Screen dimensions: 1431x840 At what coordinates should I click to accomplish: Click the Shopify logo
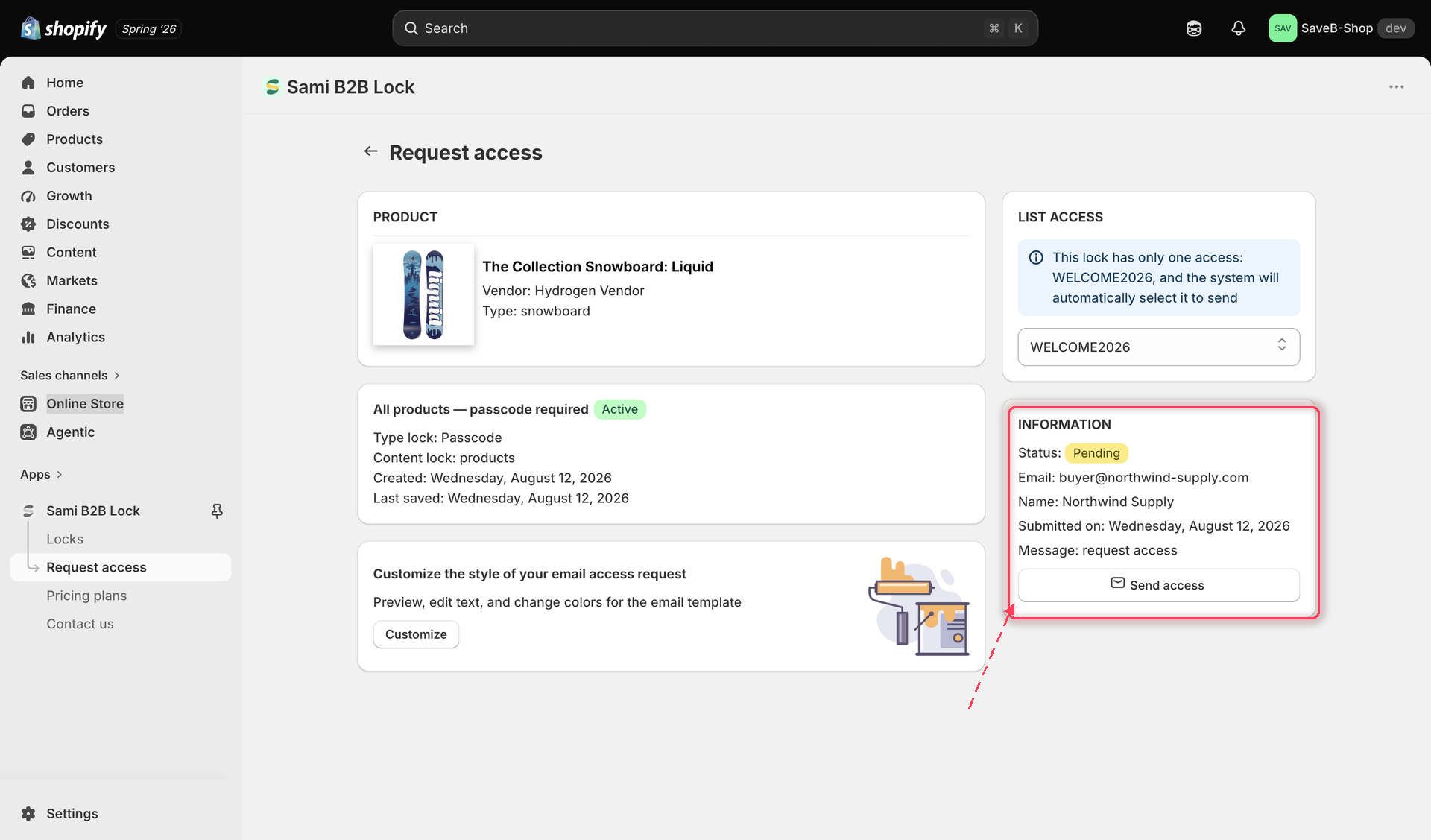point(63,28)
